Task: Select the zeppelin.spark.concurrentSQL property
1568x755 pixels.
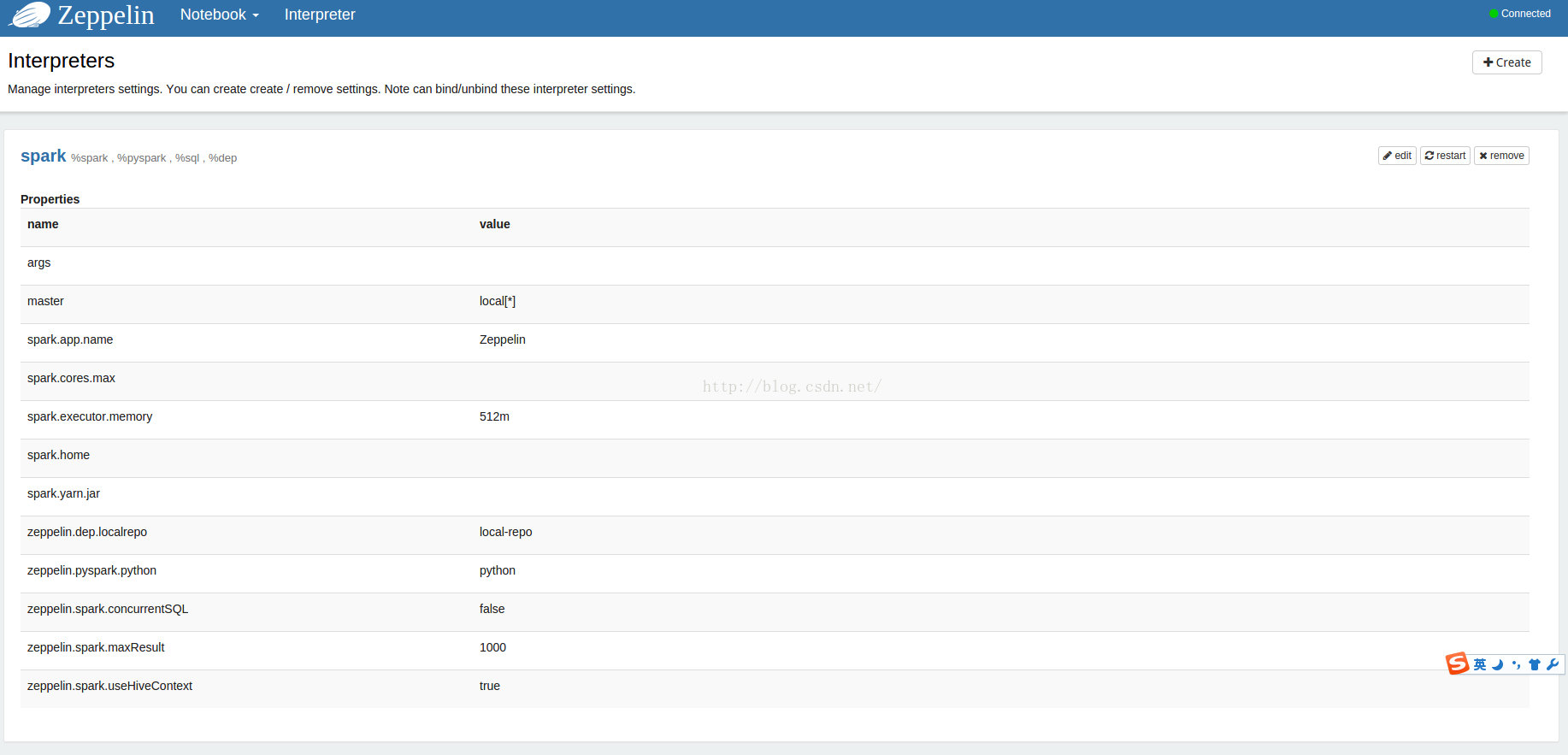Action: coord(108,609)
